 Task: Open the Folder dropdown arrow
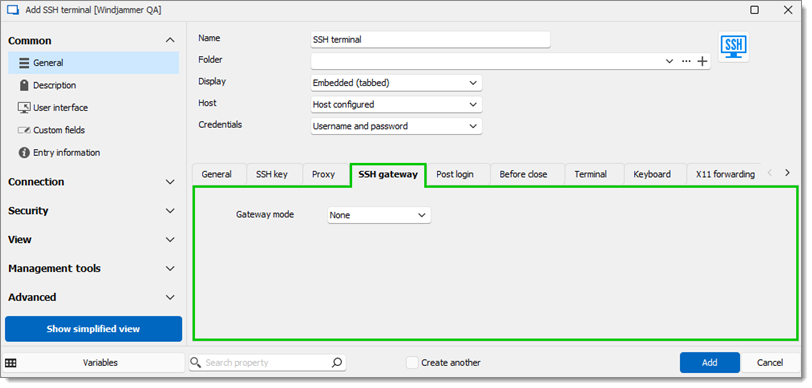669,61
